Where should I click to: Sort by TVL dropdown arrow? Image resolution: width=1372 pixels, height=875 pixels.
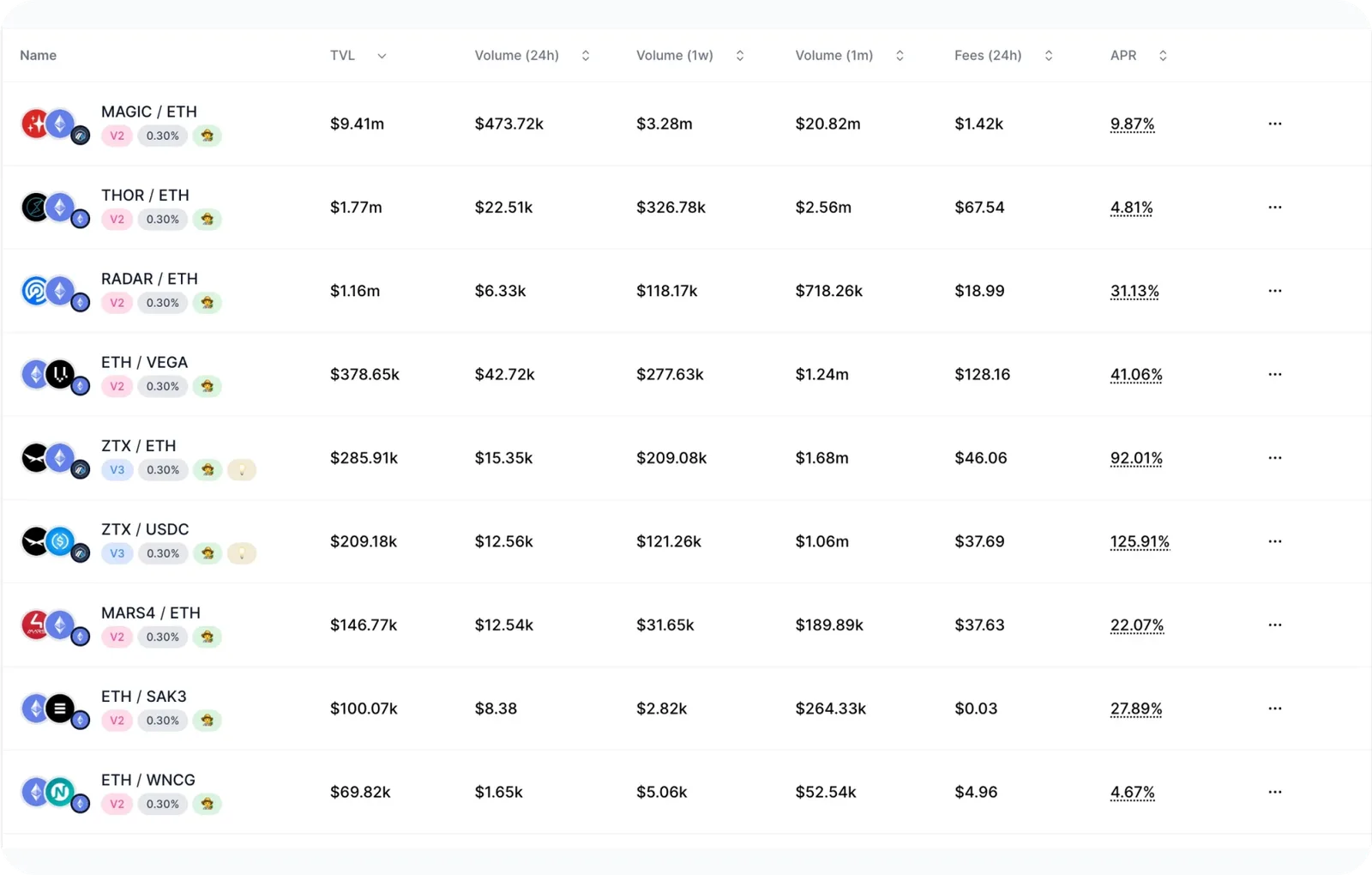pyautogui.click(x=382, y=56)
